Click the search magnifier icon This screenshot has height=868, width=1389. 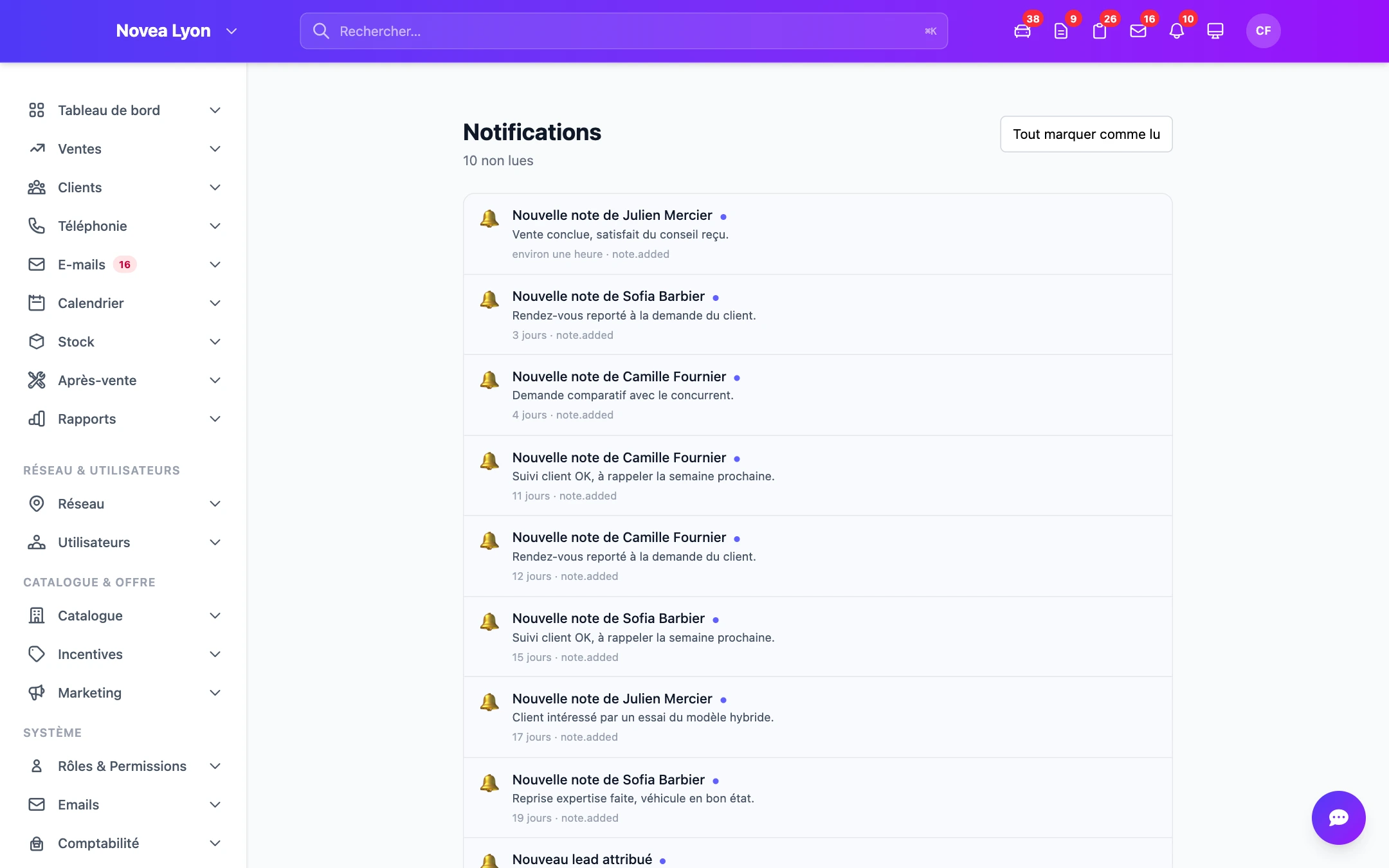pos(321,31)
